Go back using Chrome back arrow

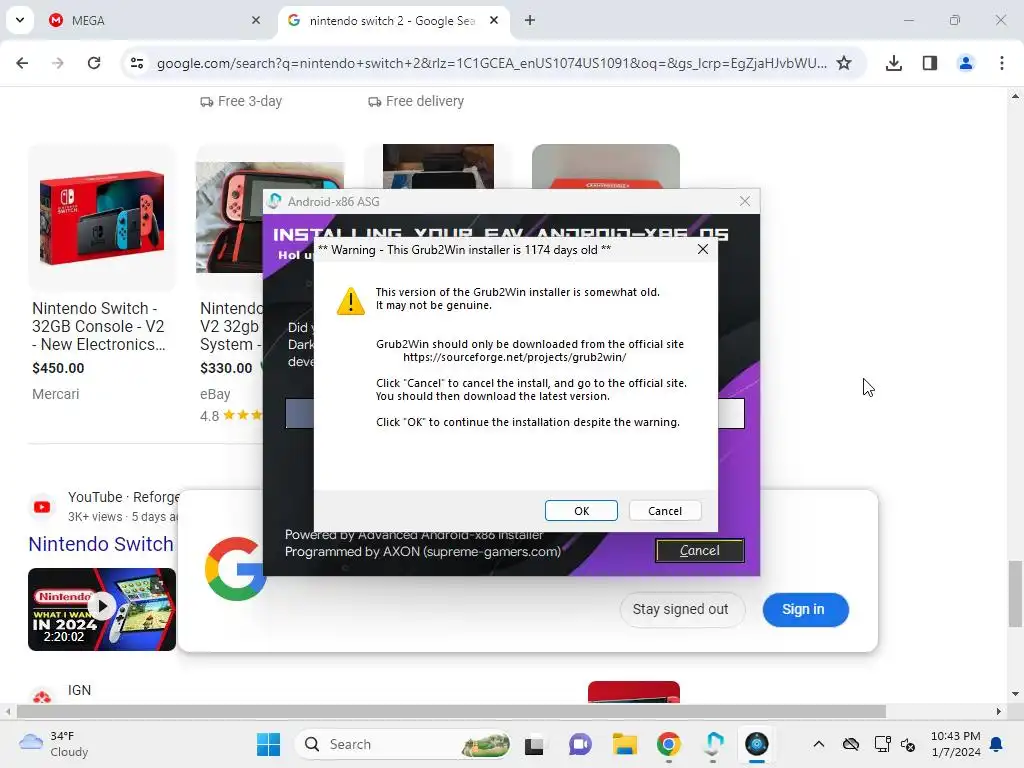tap(22, 63)
